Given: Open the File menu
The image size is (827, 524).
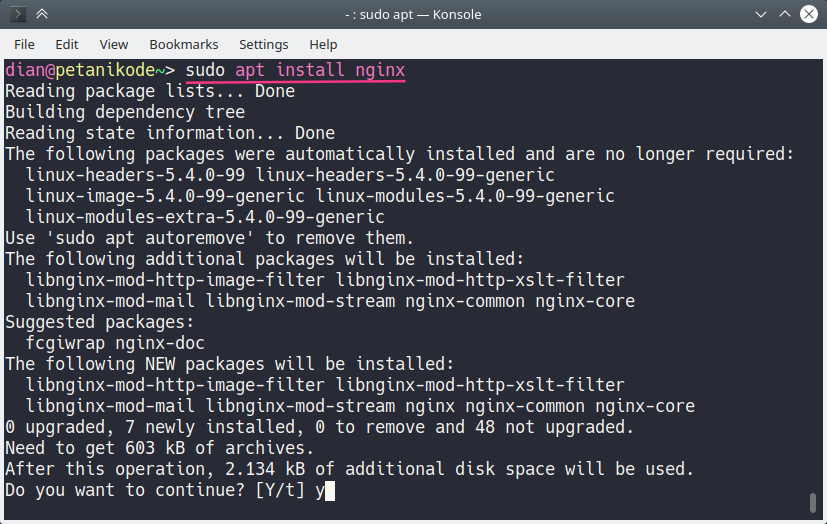Looking at the screenshot, I should (x=24, y=45).
